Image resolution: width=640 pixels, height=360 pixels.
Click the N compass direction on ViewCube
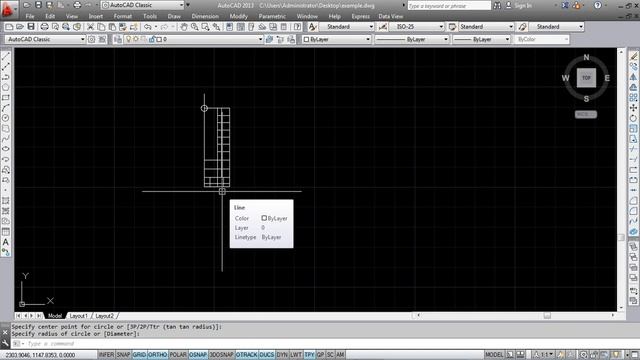click(x=586, y=58)
